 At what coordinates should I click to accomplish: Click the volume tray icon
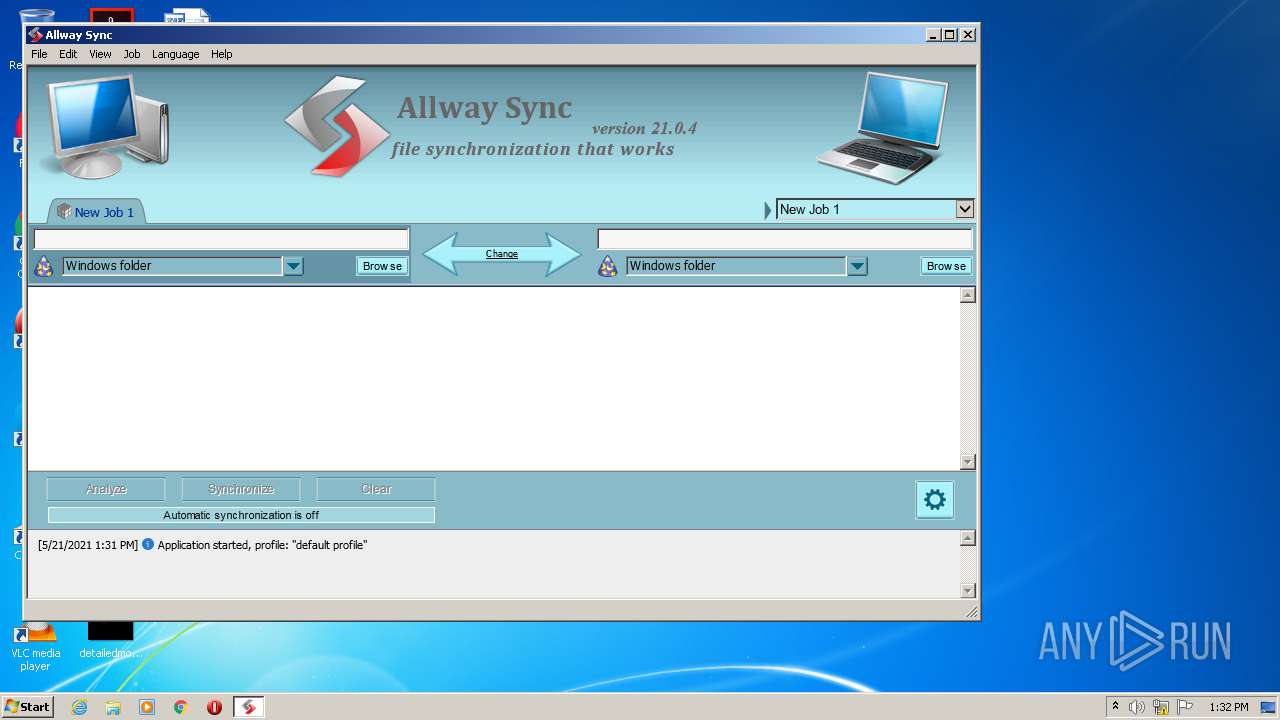point(1137,707)
